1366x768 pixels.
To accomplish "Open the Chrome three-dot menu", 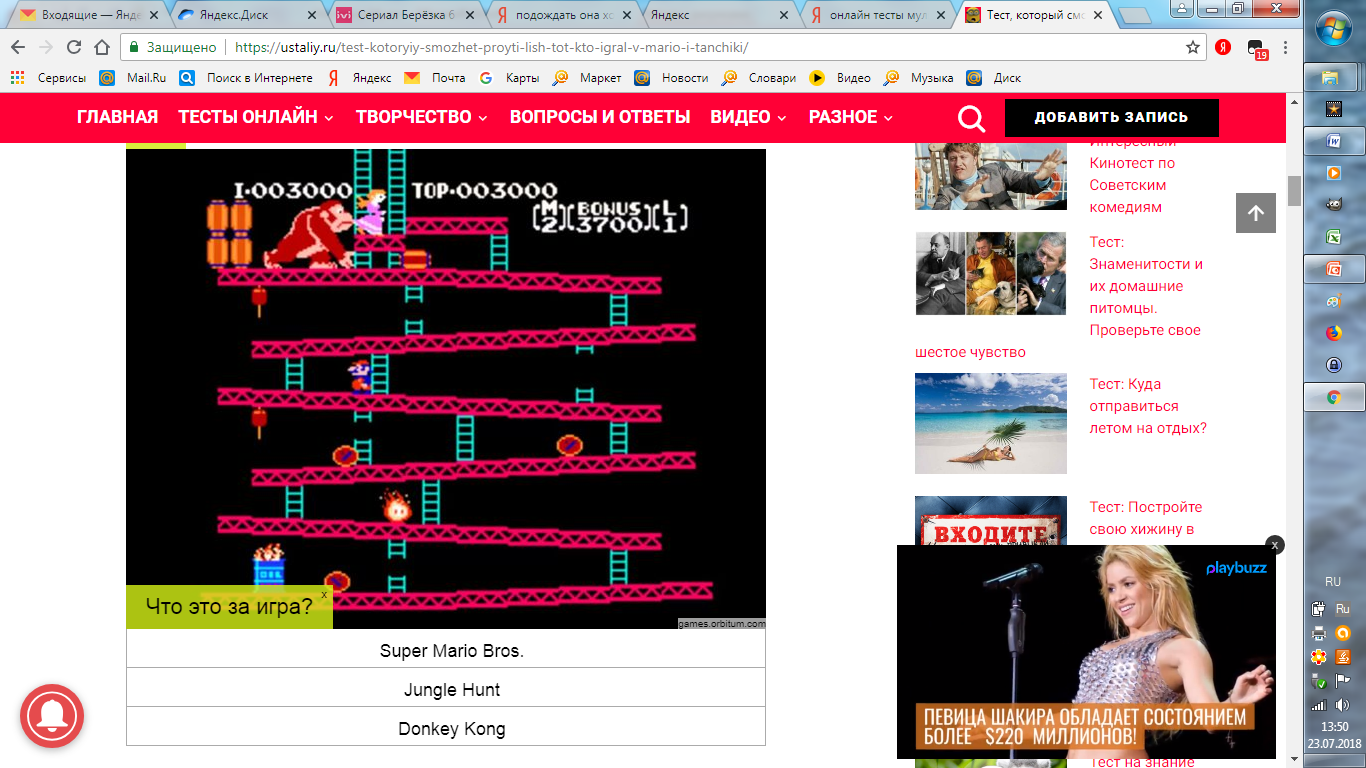I will (1285, 47).
